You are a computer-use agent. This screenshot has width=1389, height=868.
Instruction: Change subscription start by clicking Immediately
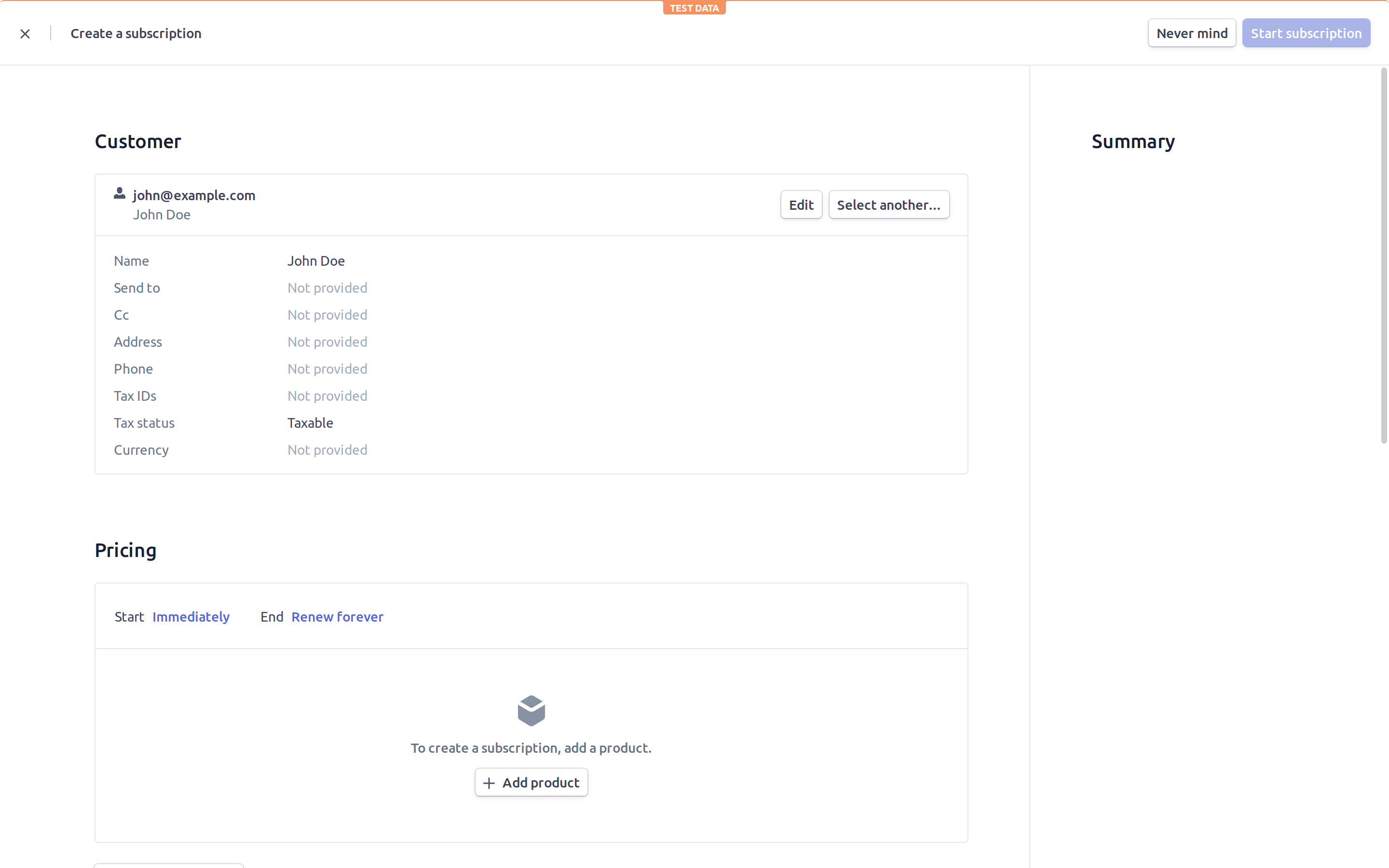(191, 617)
